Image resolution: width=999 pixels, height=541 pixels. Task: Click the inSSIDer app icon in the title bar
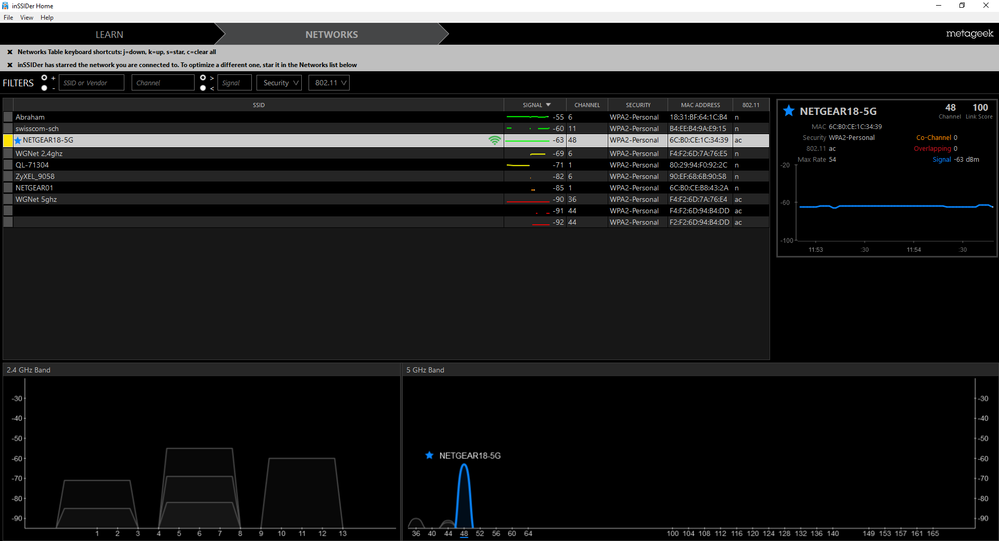coord(5,6)
